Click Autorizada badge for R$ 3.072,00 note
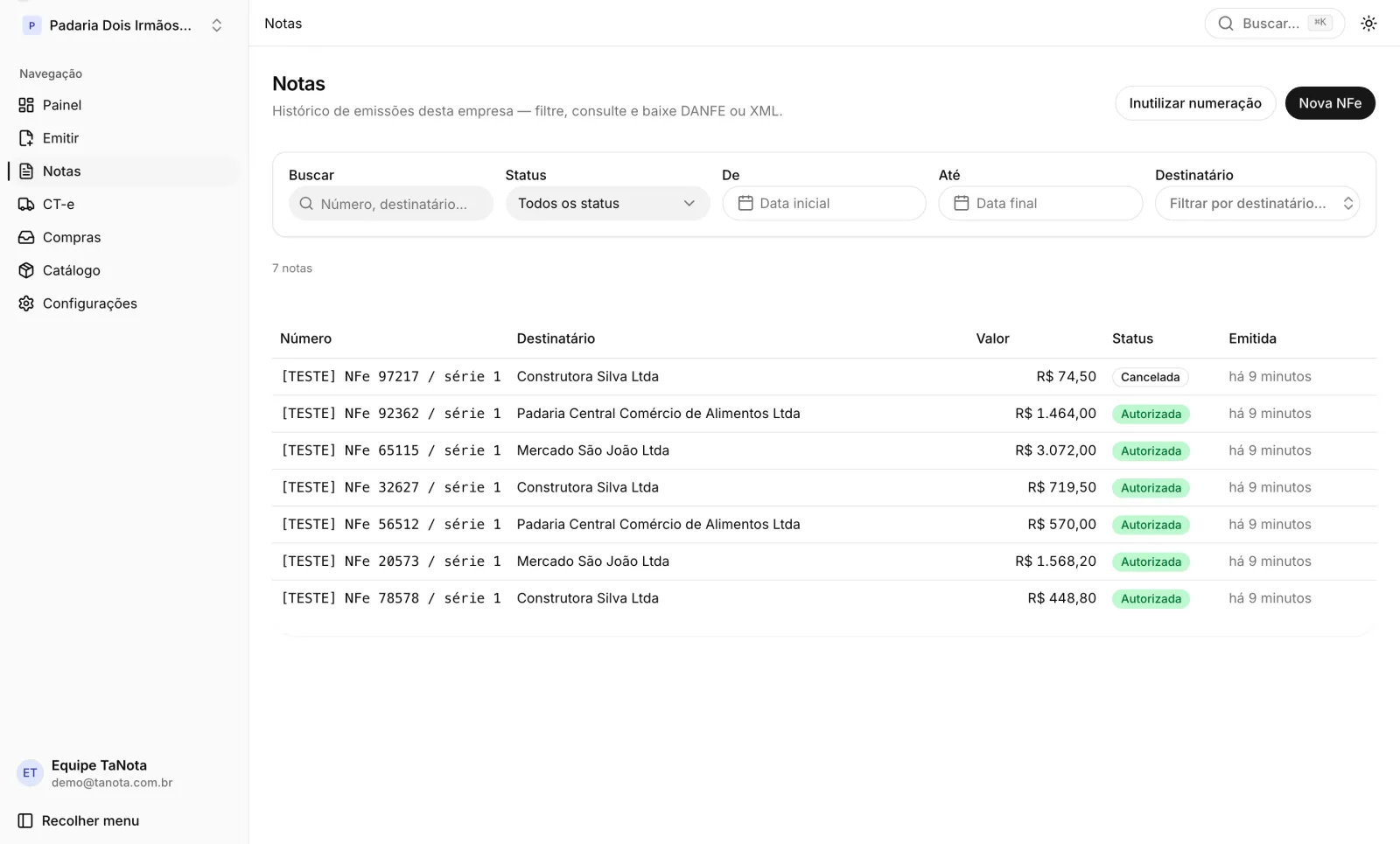This screenshot has height=844, width=1400. click(1151, 450)
